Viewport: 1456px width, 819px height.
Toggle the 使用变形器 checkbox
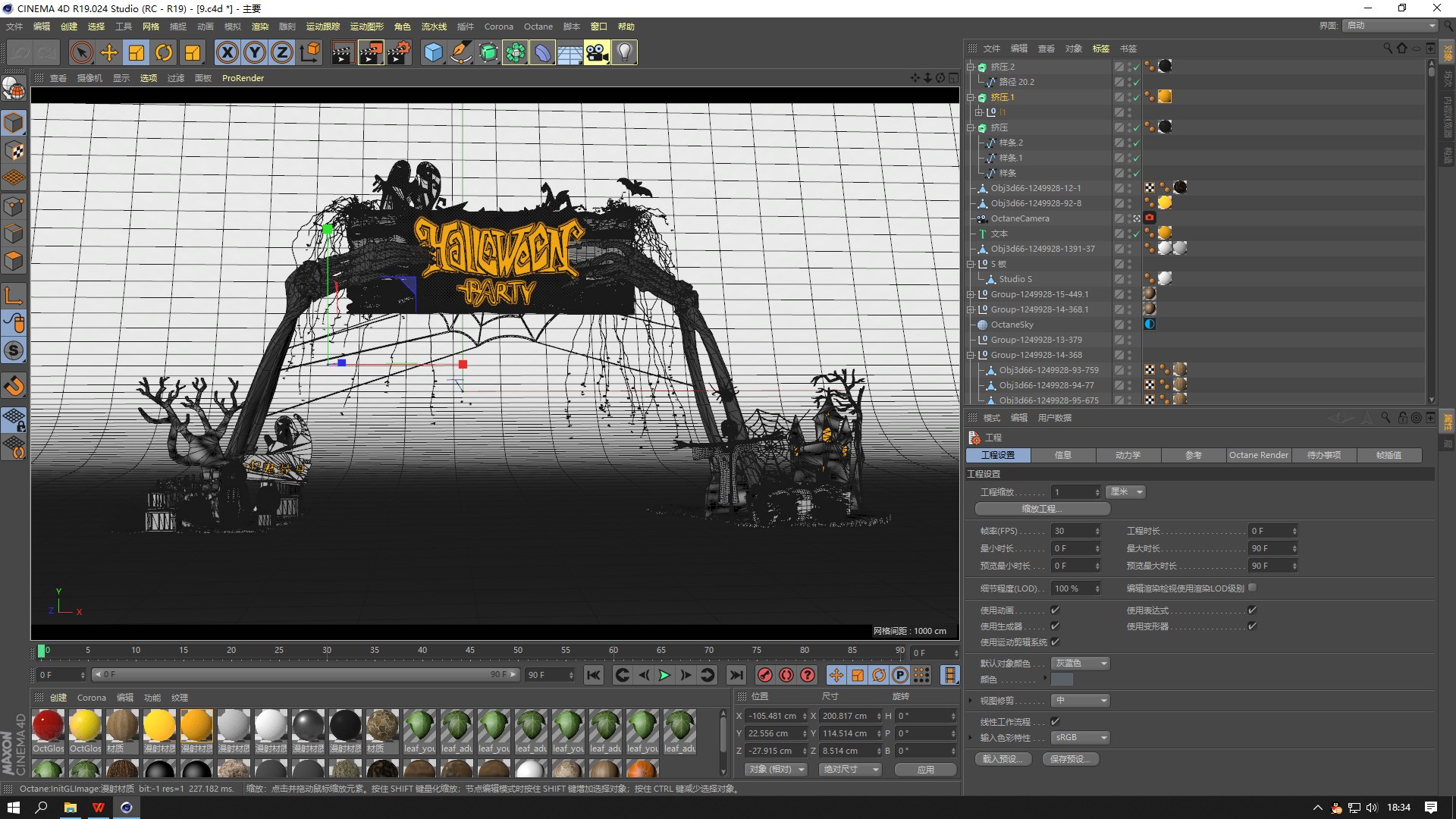pyautogui.click(x=1252, y=626)
